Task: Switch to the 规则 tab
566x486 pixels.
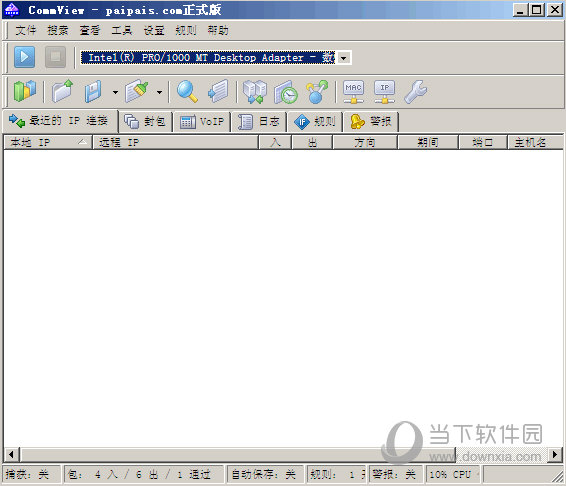Action: [315, 122]
